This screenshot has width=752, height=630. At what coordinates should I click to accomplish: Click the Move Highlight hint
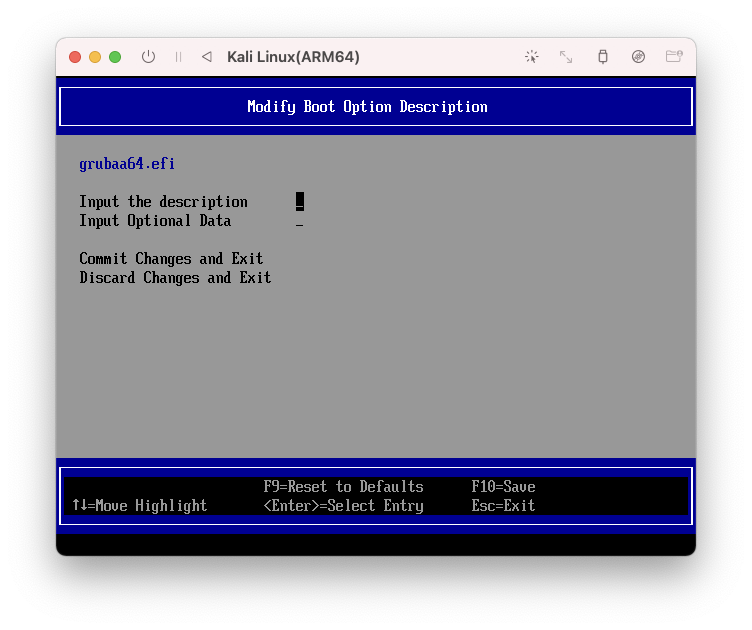(x=140, y=506)
